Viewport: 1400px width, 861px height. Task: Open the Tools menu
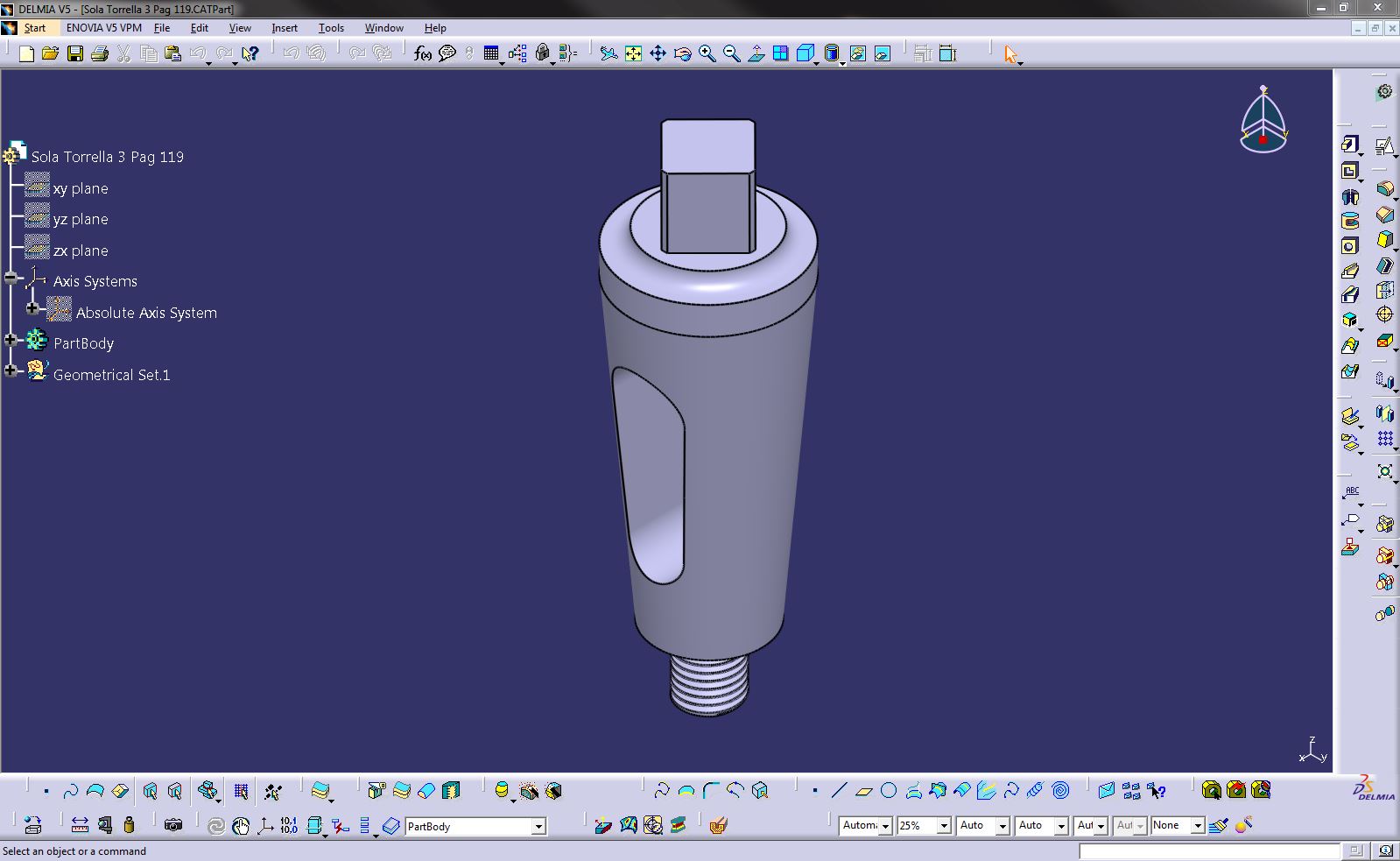coord(331,28)
